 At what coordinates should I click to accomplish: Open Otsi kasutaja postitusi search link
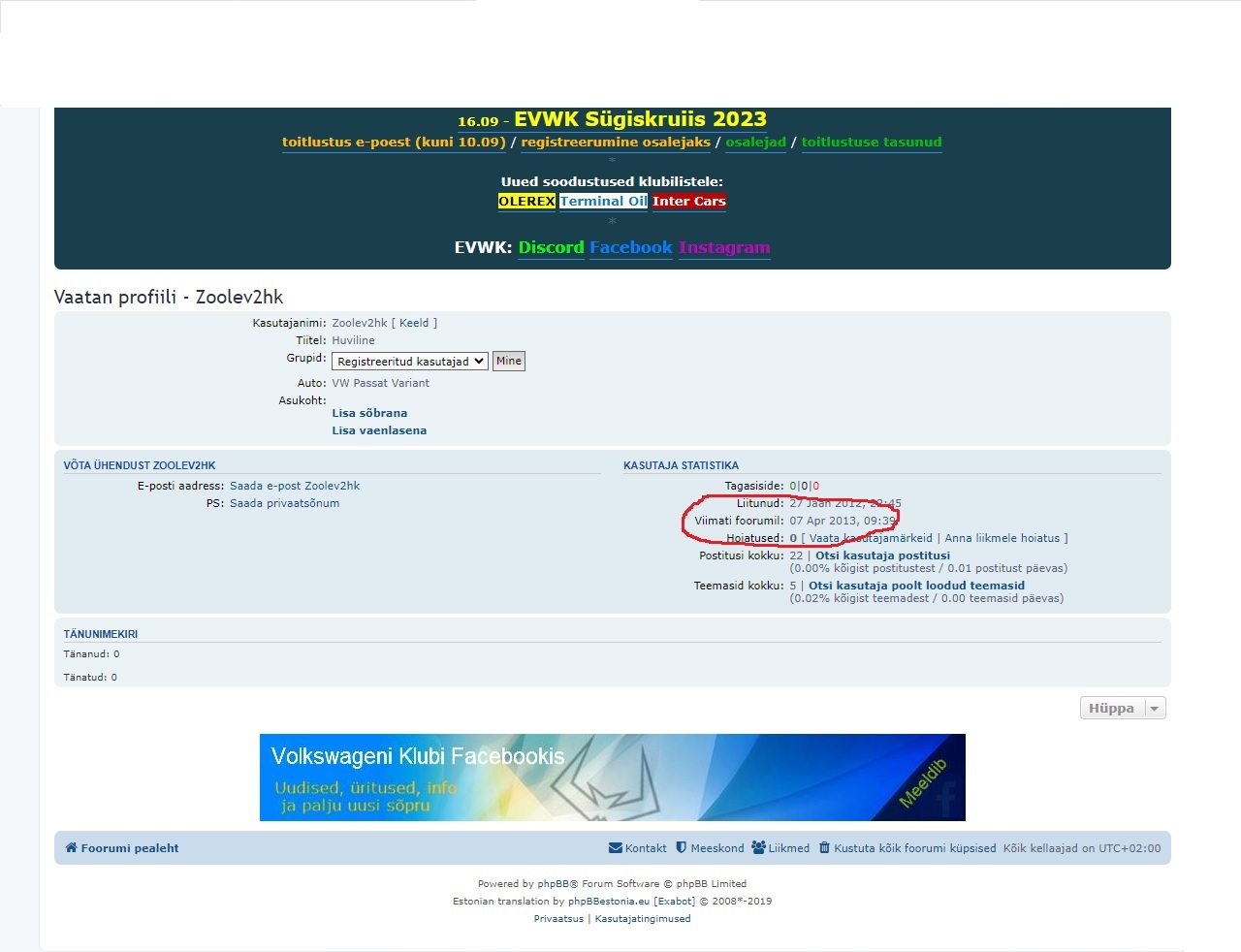click(882, 555)
